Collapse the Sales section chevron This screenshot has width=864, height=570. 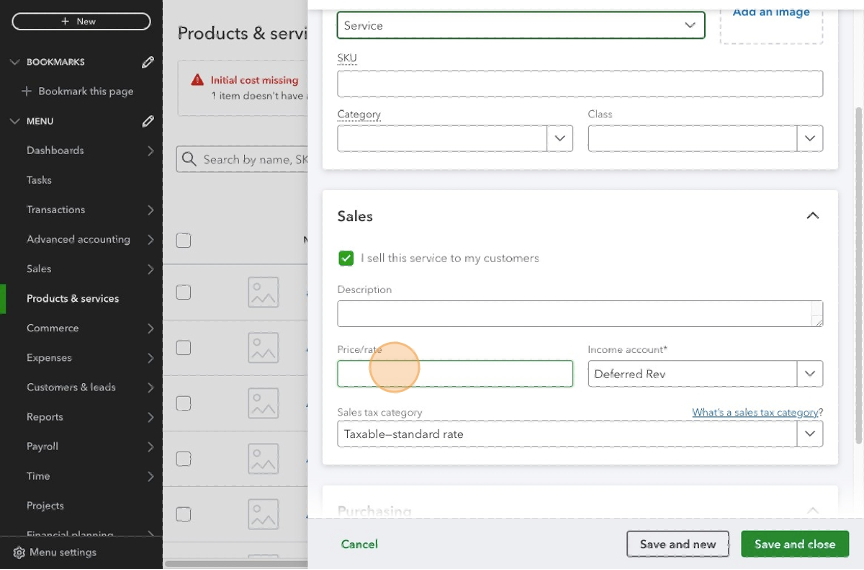[812, 216]
